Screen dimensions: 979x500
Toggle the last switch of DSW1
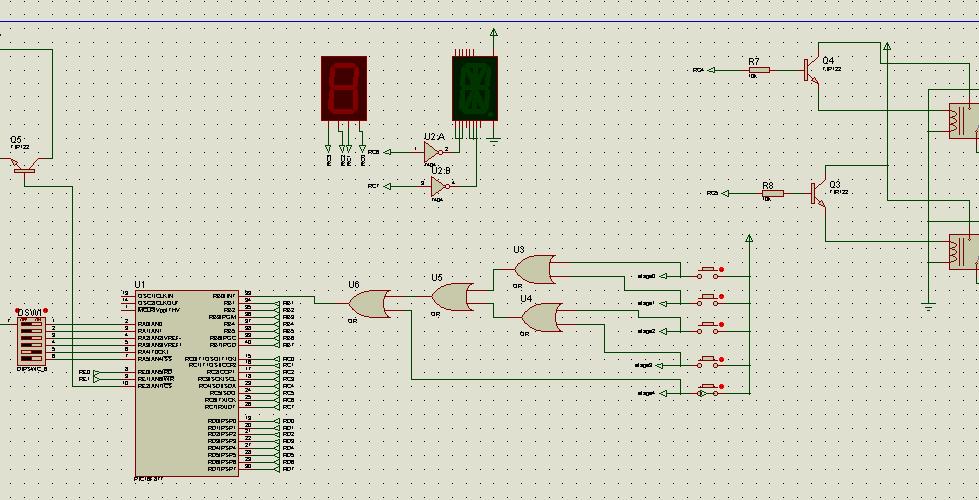pyautogui.click(x=31, y=358)
